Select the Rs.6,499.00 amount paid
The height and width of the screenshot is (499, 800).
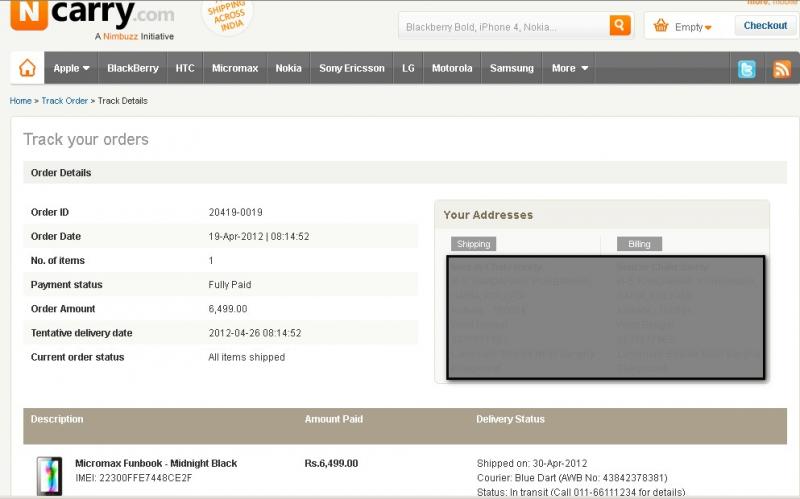(331, 463)
